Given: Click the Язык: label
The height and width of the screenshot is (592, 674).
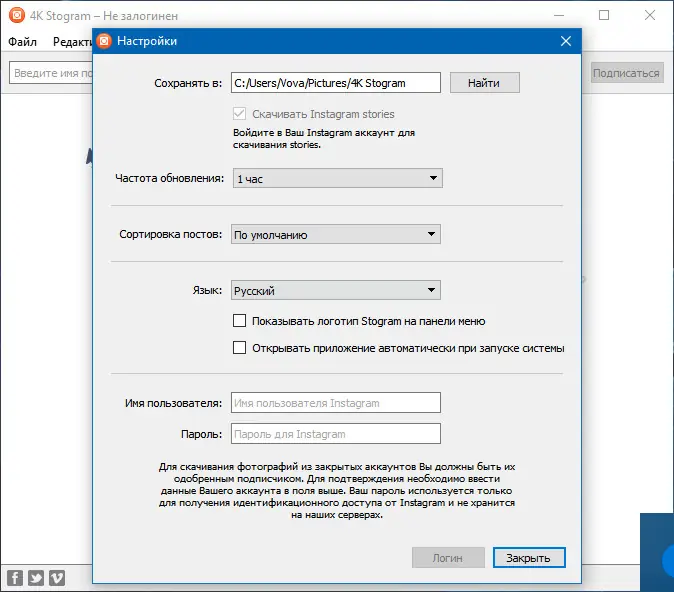Looking at the screenshot, I should [x=207, y=290].
